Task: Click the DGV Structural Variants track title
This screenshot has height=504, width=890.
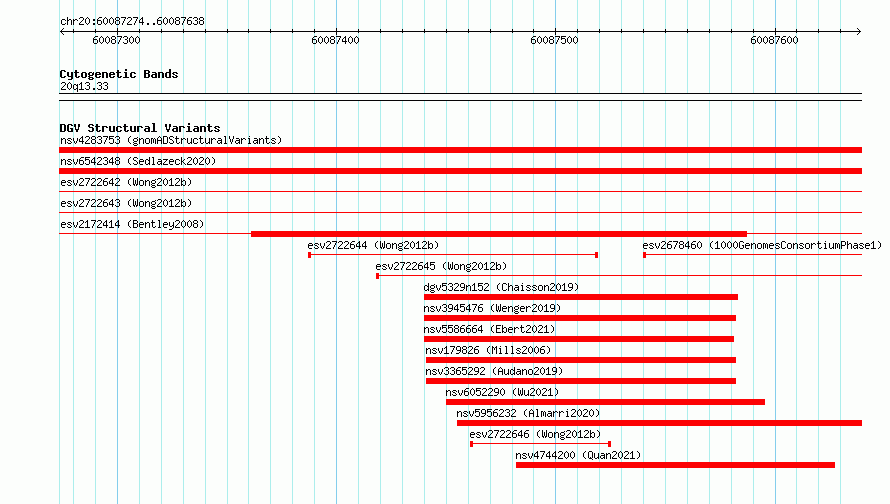Action: tap(140, 128)
